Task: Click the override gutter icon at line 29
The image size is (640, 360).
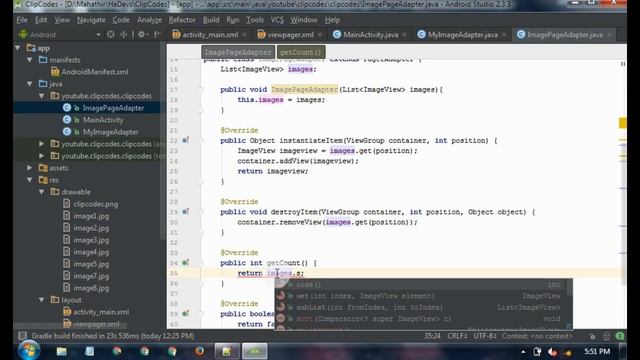Action: pyautogui.click(x=185, y=212)
